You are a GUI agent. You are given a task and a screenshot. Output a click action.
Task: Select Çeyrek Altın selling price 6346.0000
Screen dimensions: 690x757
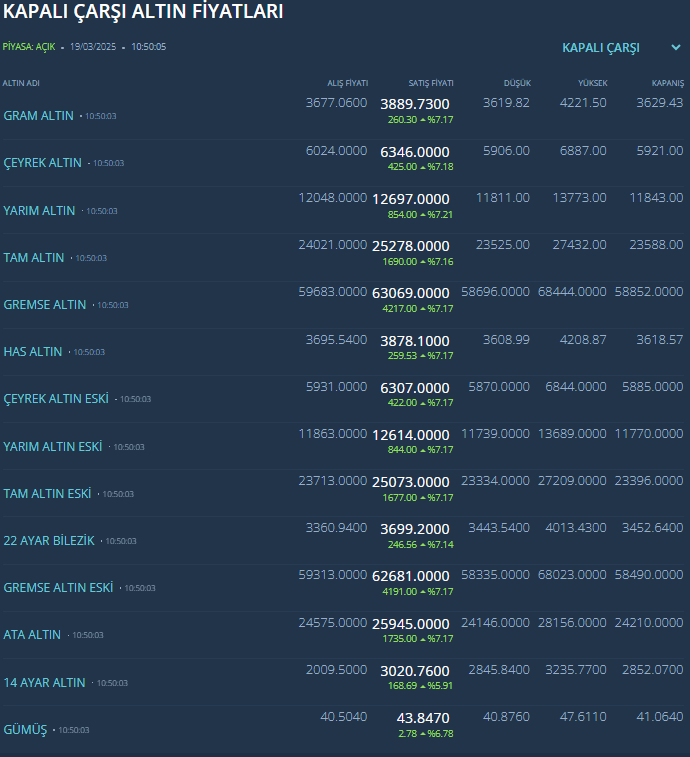(415, 152)
